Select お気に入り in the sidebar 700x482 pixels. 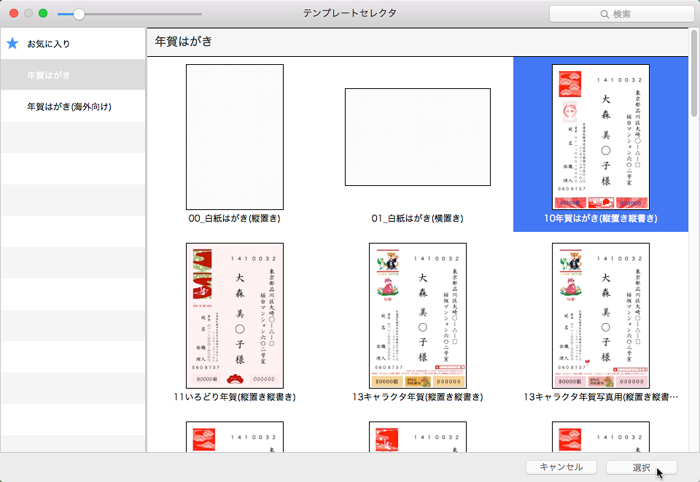49,45
